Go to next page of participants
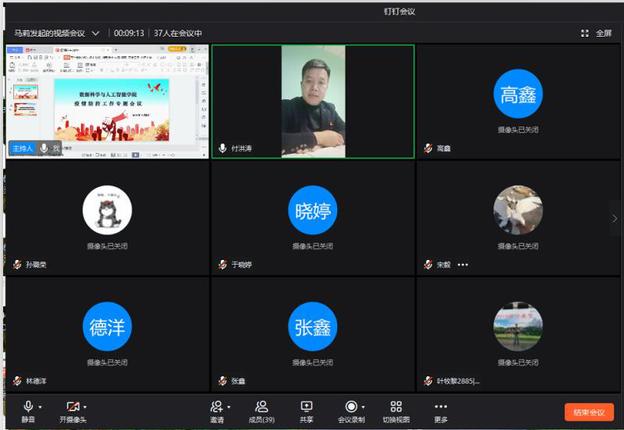The height and width of the screenshot is (430, 624). point(614,218)
